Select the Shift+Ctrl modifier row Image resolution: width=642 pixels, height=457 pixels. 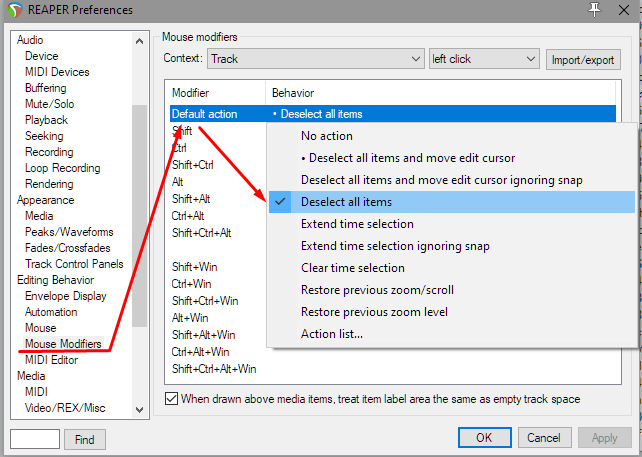click(x=193, y=165)
